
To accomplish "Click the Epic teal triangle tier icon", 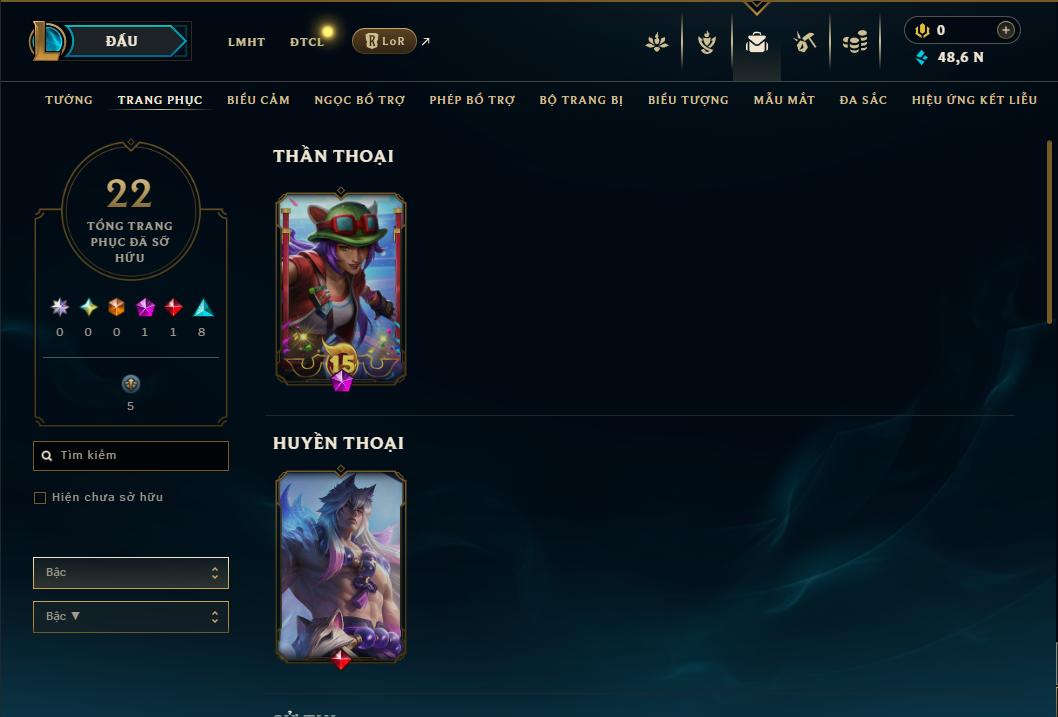I will pyautogui.click(x=203, y=308).
